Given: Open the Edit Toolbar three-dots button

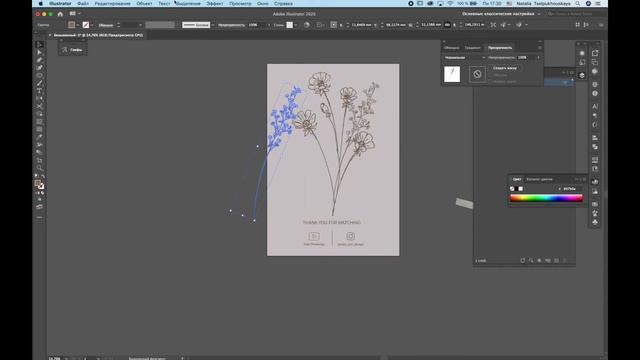Looking at the screenshot, I should [39, 218].
